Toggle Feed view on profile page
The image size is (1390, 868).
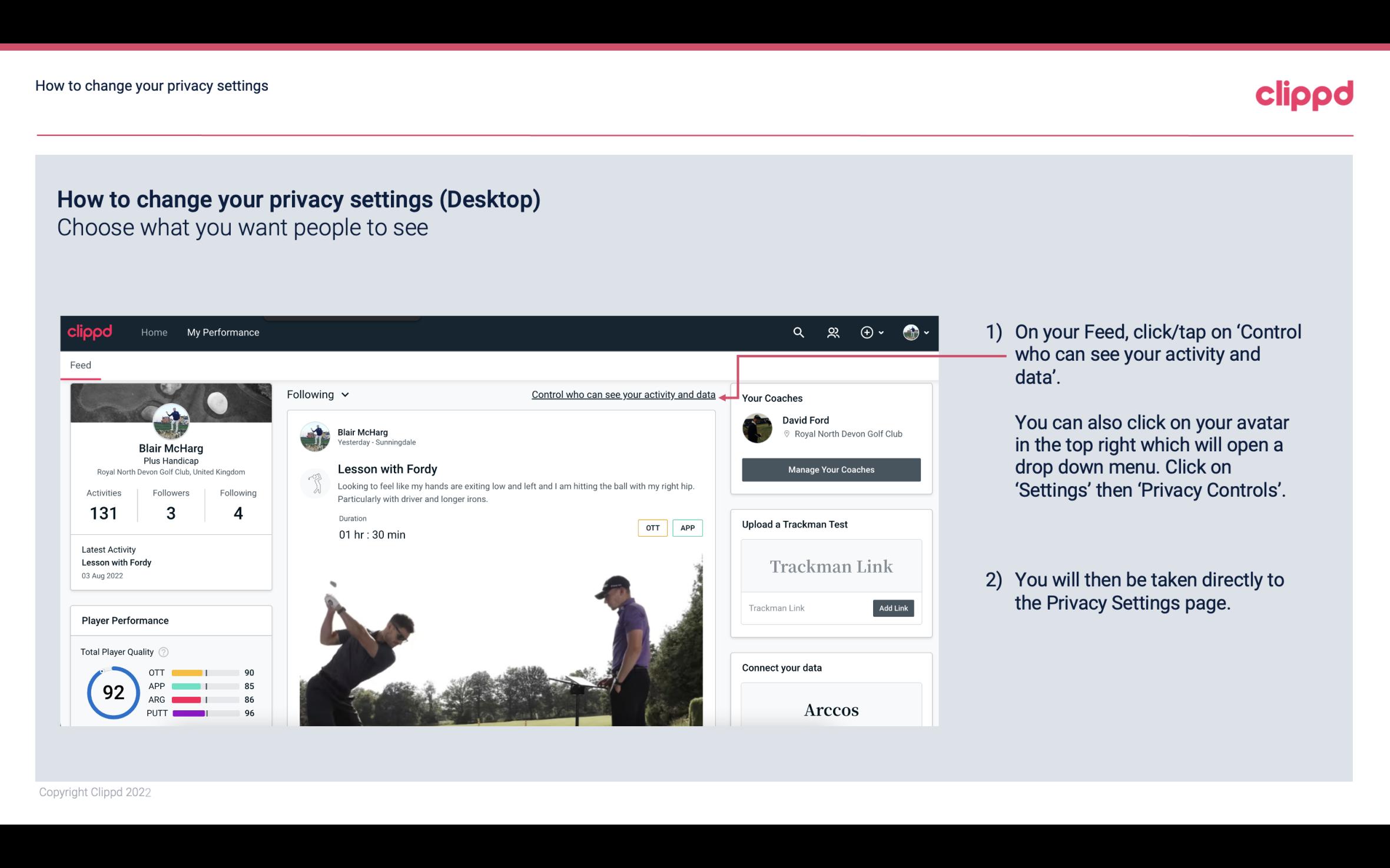click(80, 365)
